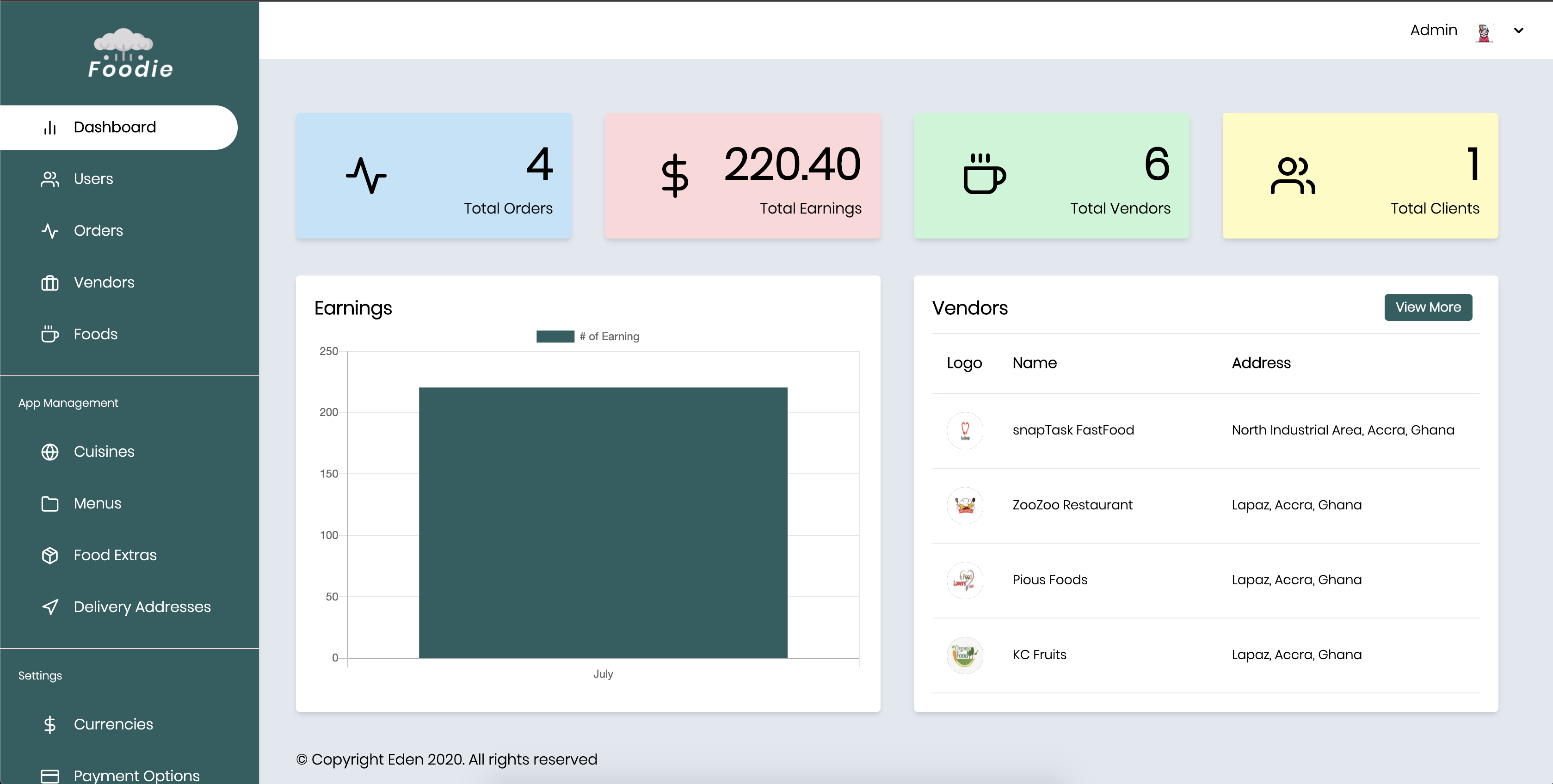Click the Orders activity icon
This screenshot has width=1553, height=784.
(x=50, y=230)
